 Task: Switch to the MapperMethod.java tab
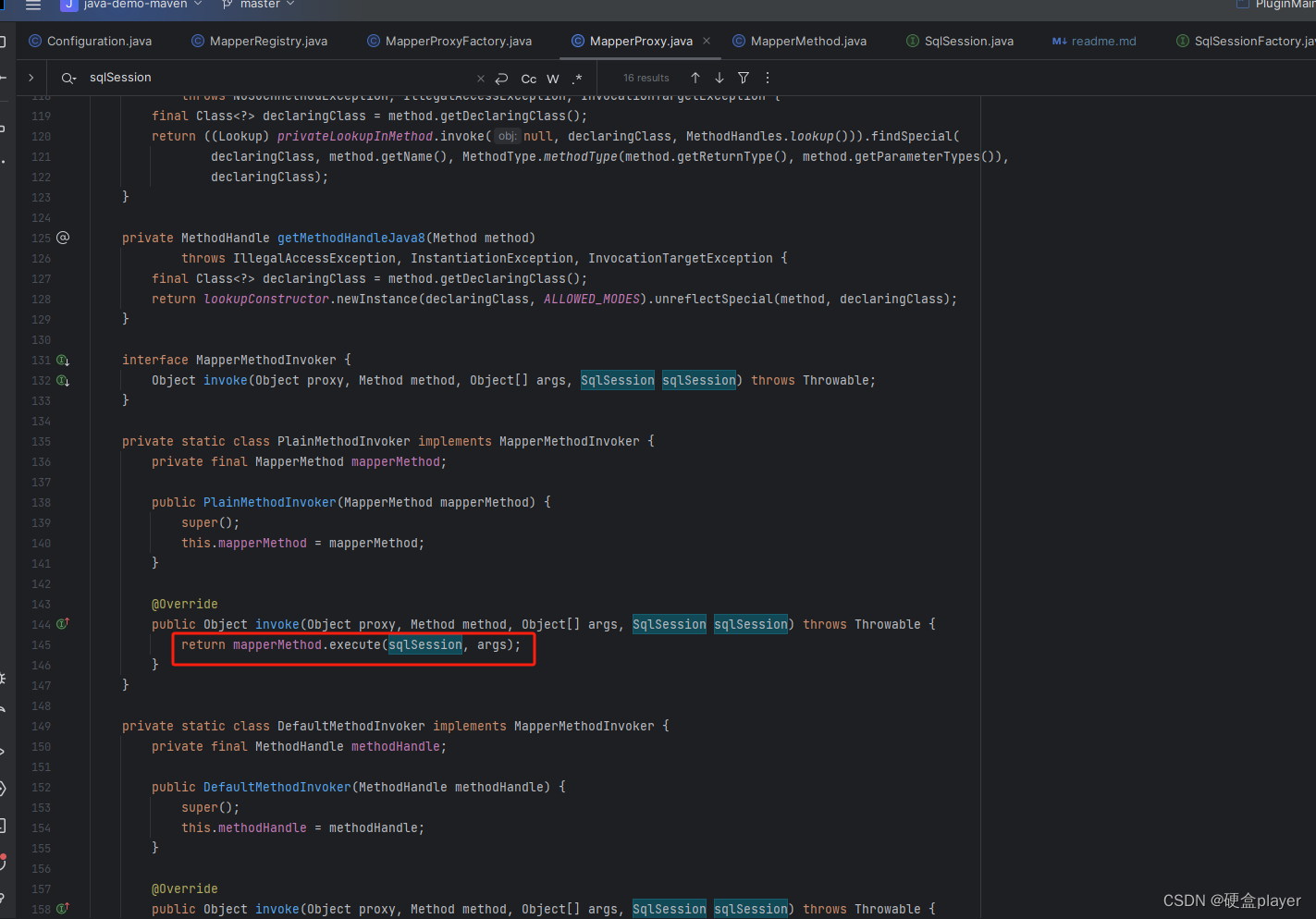[800, 41]
